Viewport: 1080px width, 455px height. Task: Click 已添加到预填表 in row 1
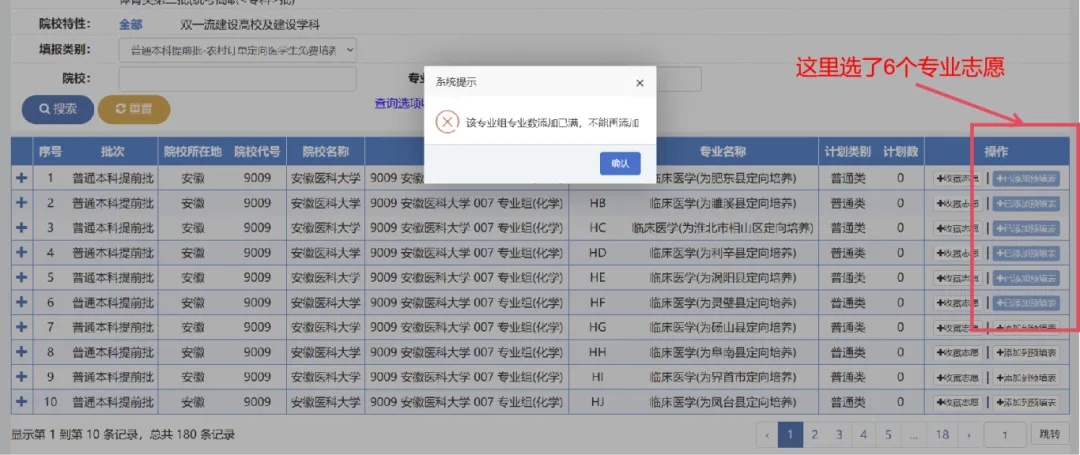point(1026,178)
